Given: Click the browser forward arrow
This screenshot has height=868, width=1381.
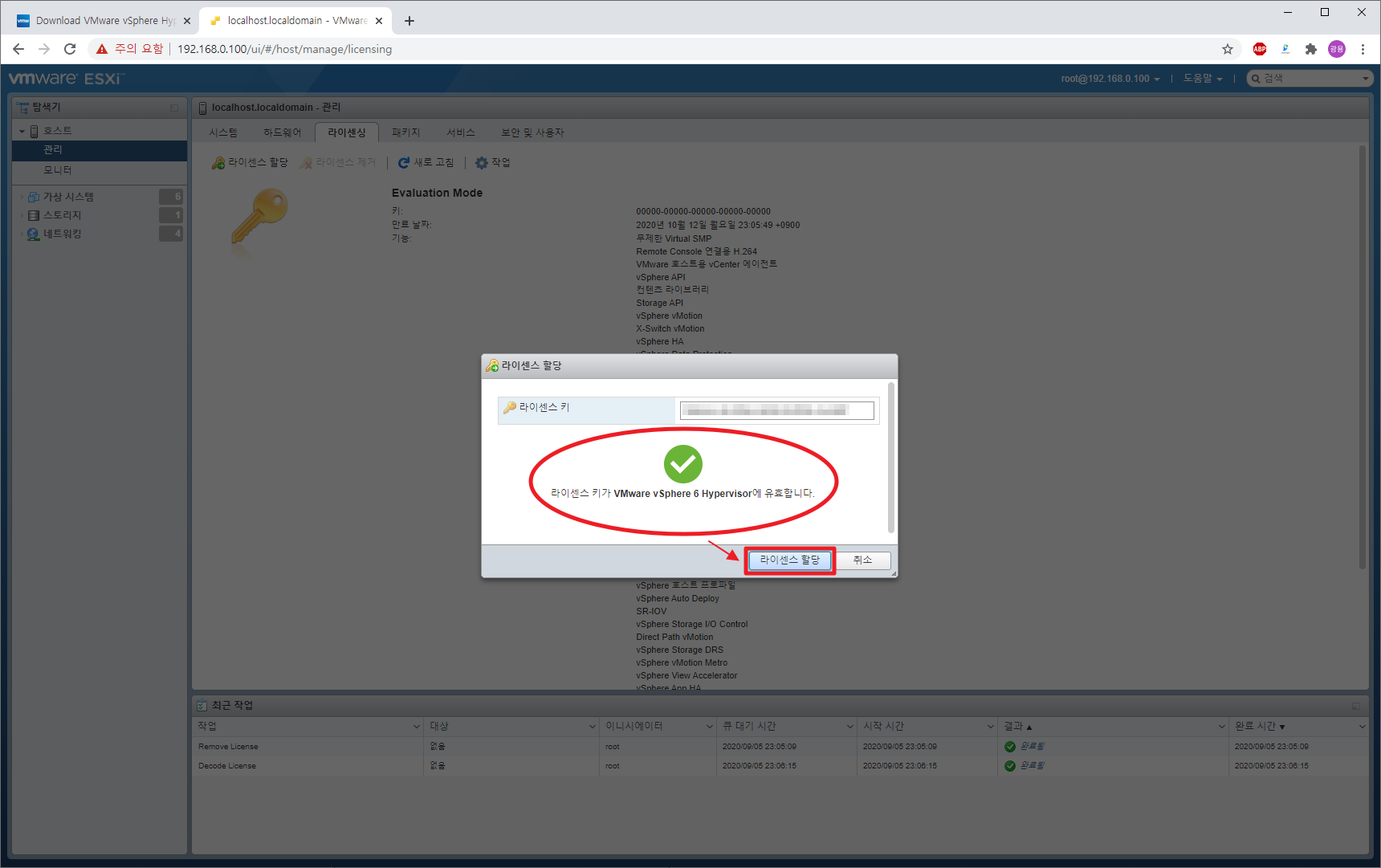Looking at the screenshot, I should coord(44,49).
